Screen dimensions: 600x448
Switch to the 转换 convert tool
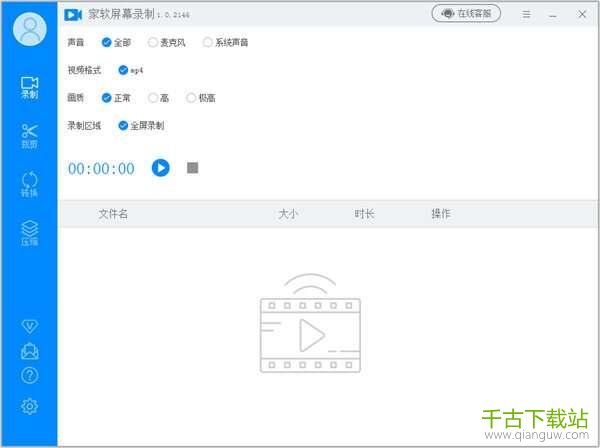coord(29,185)
